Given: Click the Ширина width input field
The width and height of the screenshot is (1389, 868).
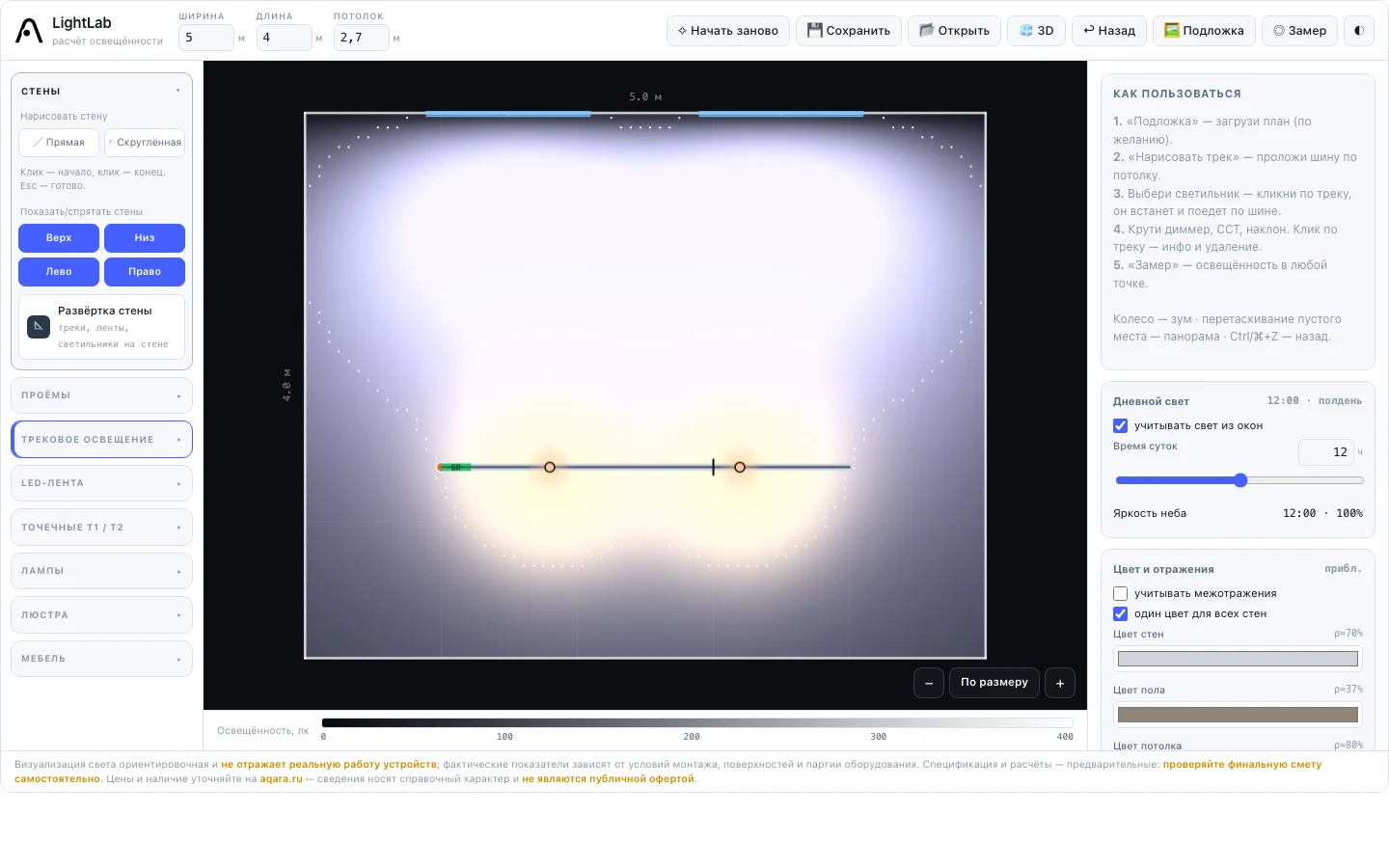Looking at the screenshot, I should pyautogui.click(x=206, y=38).
